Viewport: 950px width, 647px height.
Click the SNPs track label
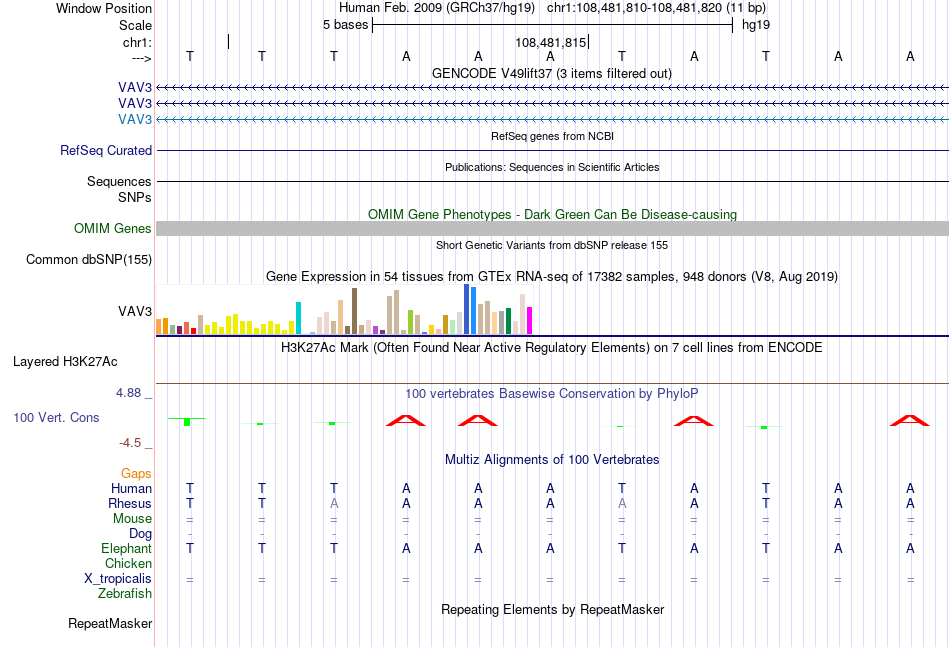pos(135,197)
